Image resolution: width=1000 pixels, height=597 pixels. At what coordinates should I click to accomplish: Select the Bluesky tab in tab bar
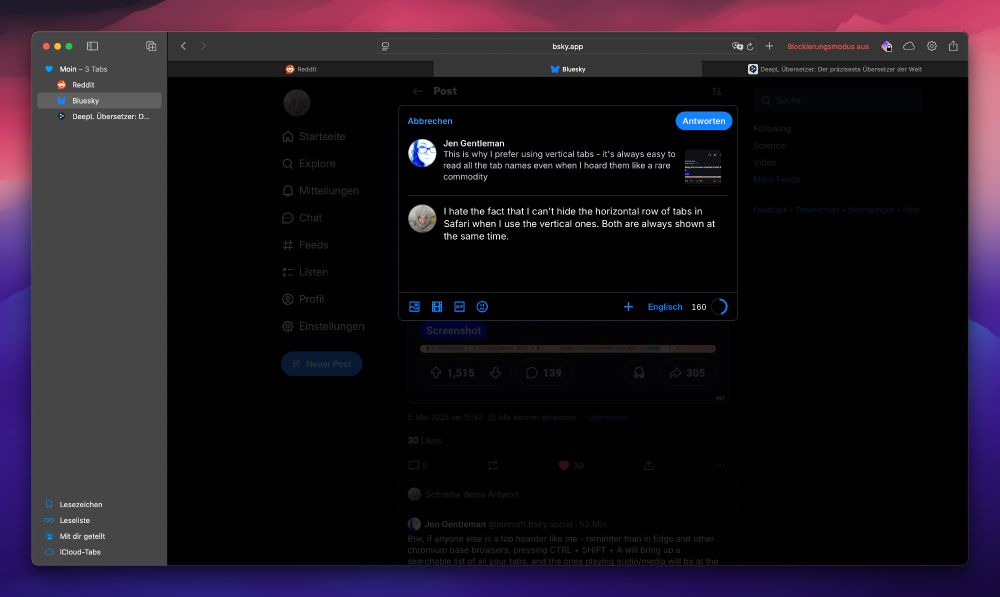pyautogui.click(x=568, y=69)
